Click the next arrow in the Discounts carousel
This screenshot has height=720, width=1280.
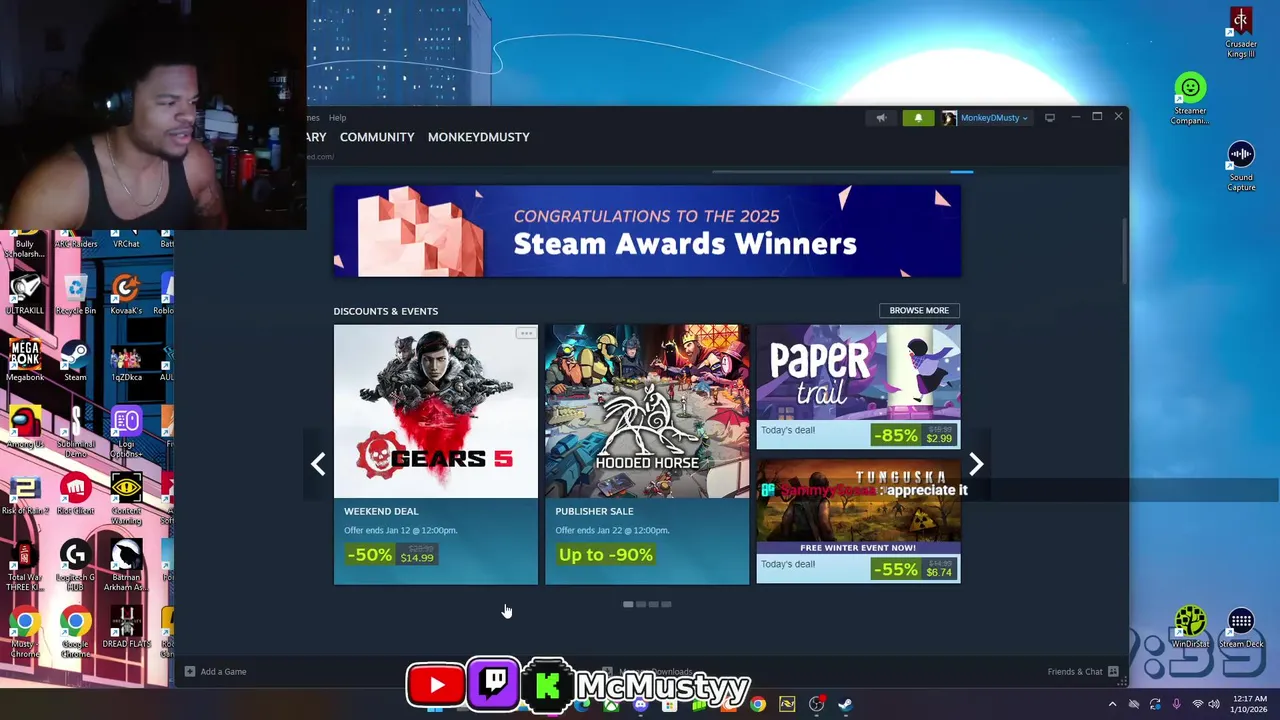[976, 464]
